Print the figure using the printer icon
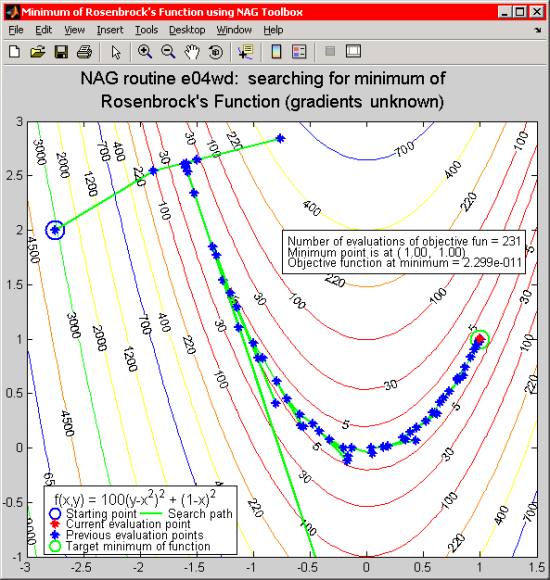Screen dimensions: 550x580 click(x=84, y=51)
